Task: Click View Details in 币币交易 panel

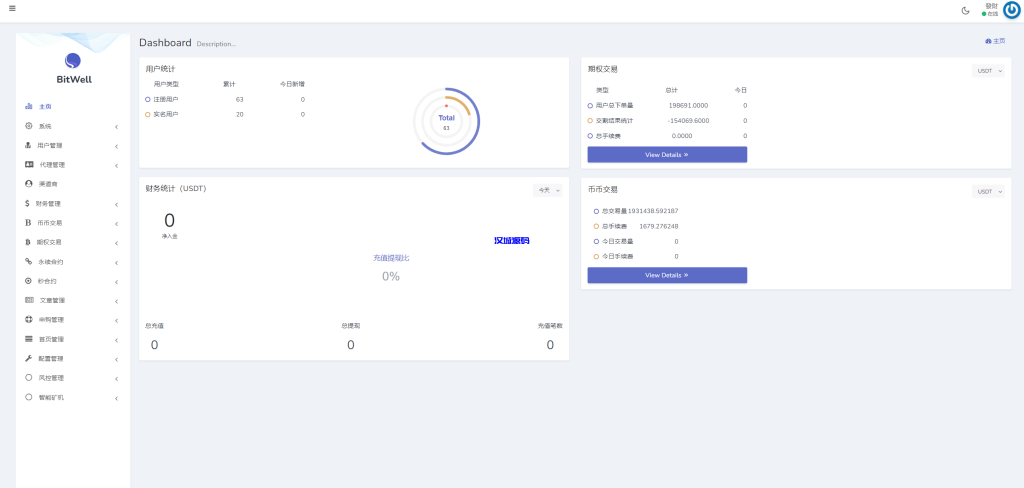Action: click(x=667, y=275)
